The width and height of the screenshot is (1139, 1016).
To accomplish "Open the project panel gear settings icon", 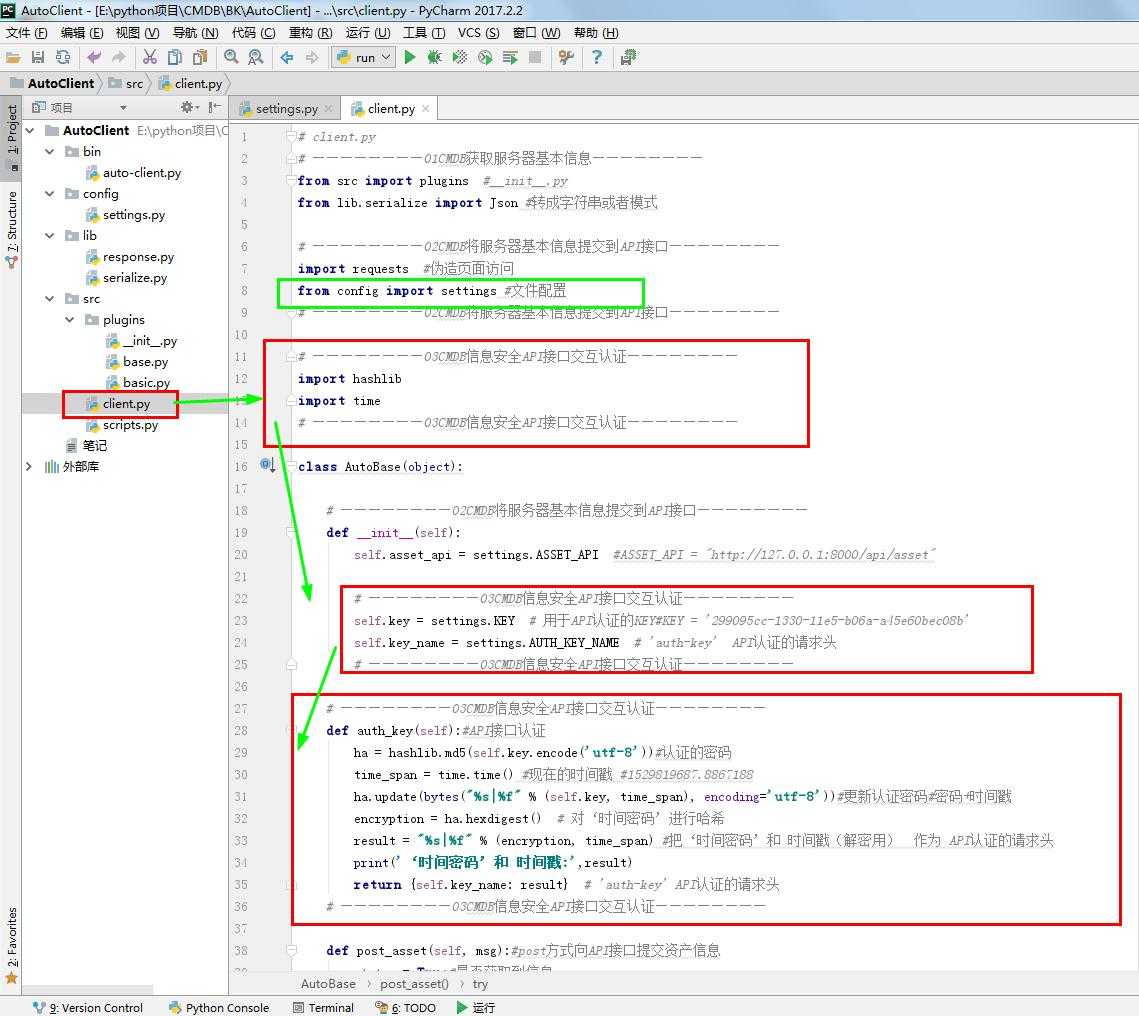I will click(188, 107).
